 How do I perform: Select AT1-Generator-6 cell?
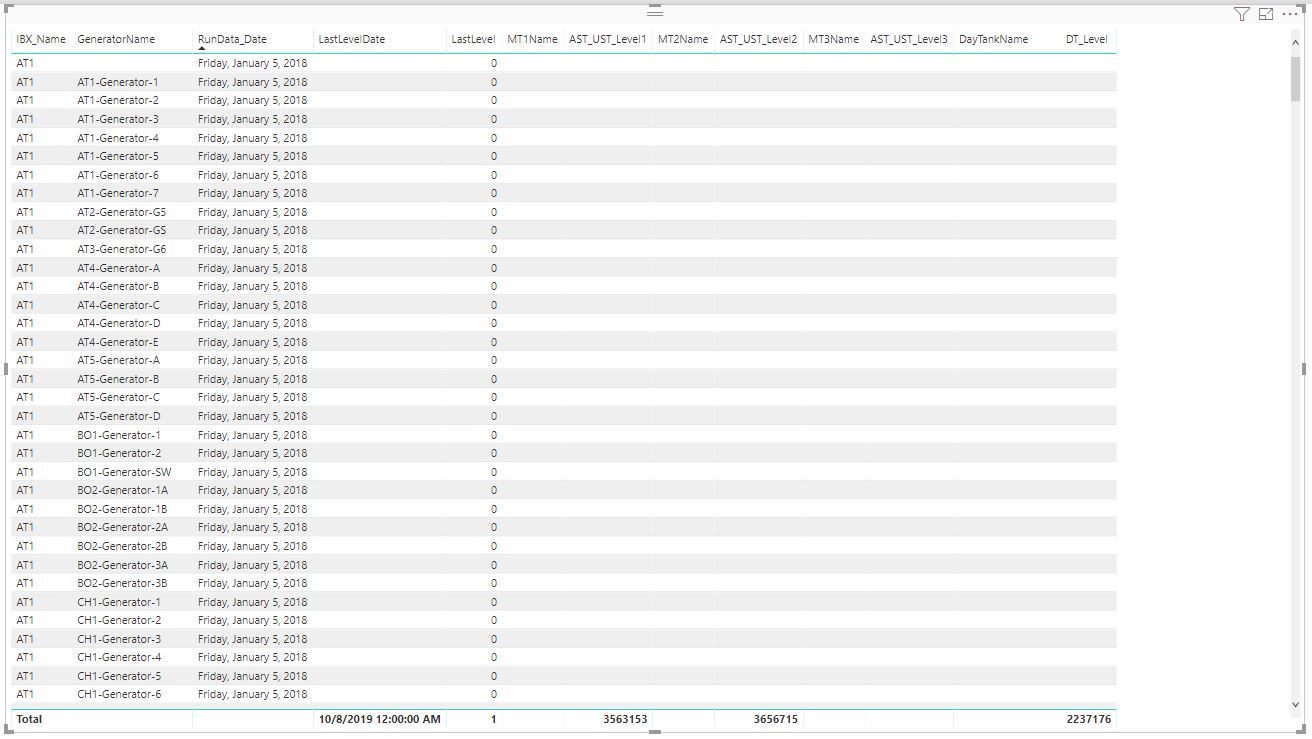pyautogui.click(x=118, y=175)
